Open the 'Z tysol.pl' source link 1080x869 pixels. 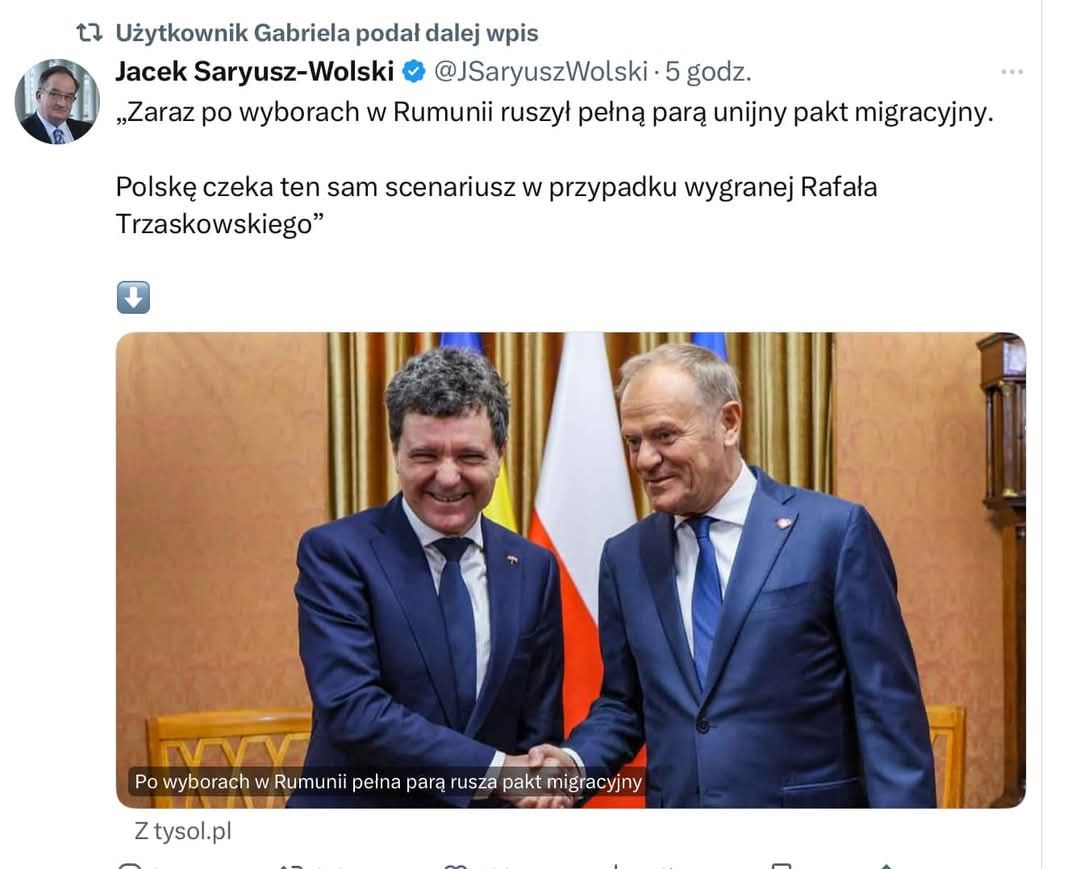pos(183,831)
